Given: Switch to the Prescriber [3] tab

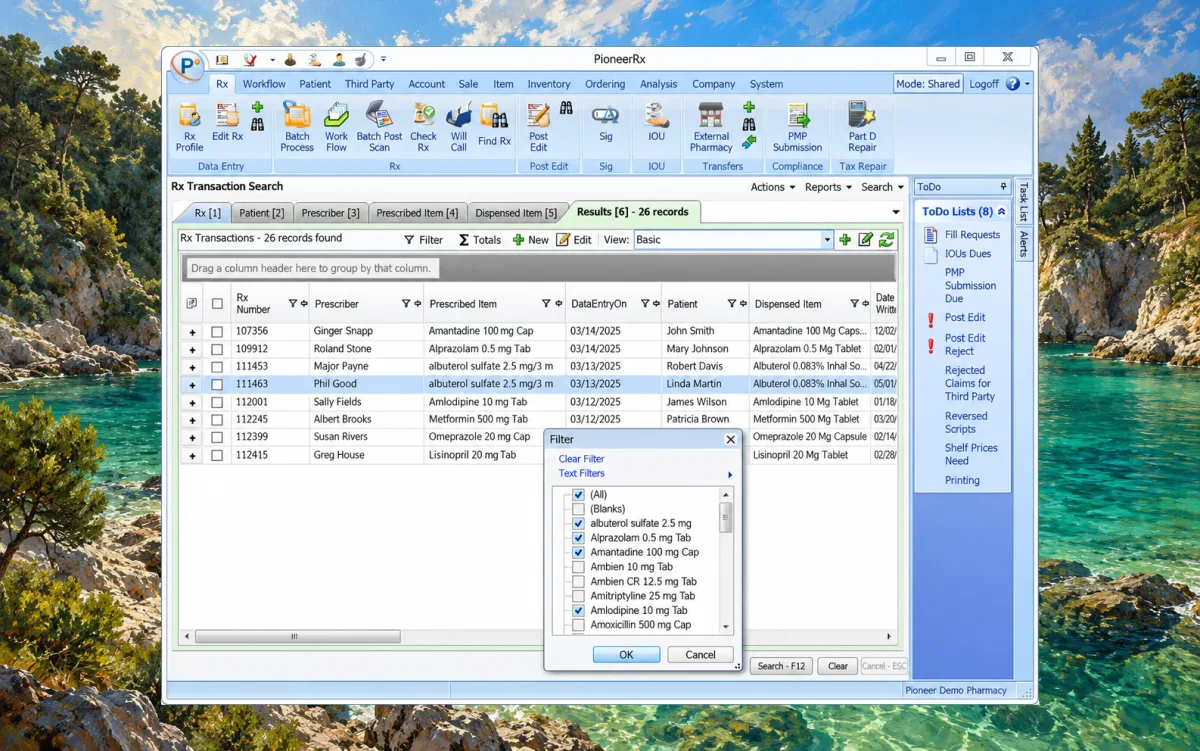Looking at the screenshot, I should tap(331, 213).
